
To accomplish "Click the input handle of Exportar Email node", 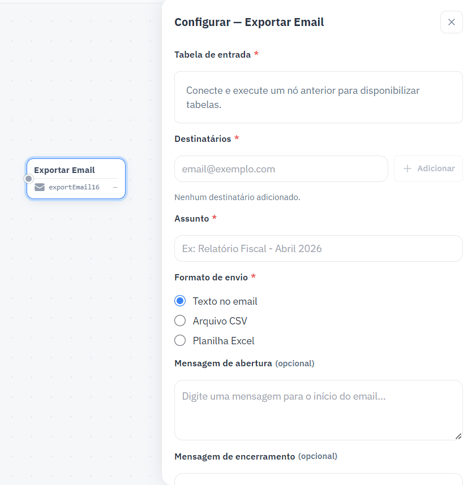I will (x=29, y=179).
